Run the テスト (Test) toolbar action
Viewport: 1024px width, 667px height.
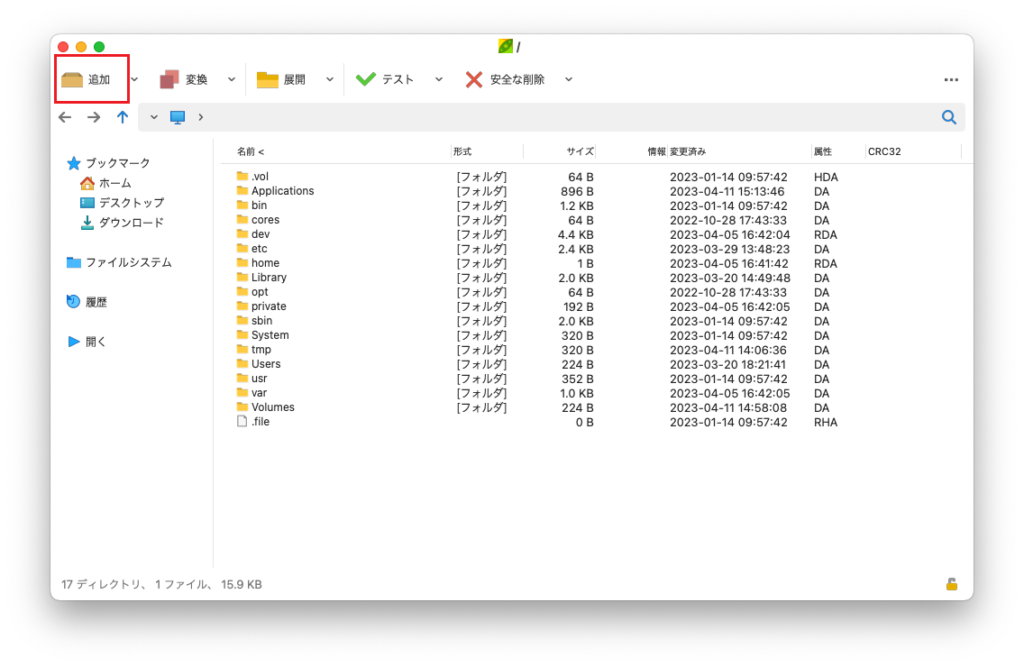pos(385,80)
